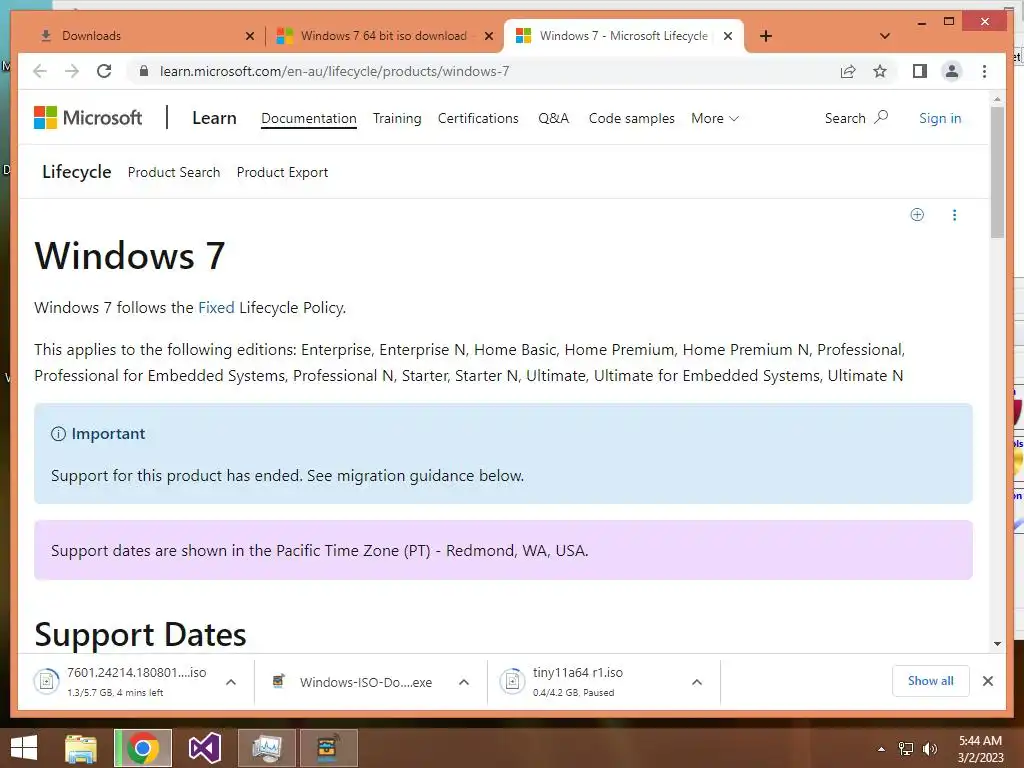This screenshot has width=1024, height=768.
Task: Open the Documentation menu item
Action: (309, 118)
